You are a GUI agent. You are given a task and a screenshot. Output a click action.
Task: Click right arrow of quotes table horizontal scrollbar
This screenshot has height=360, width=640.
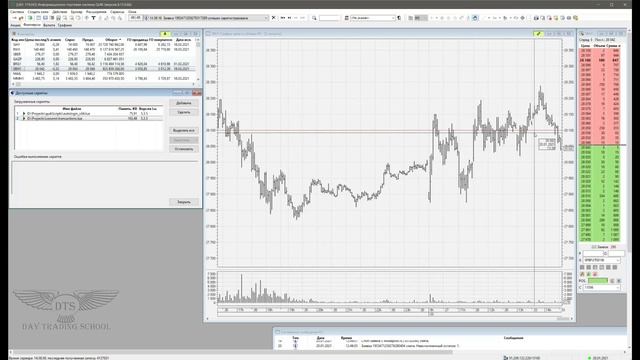tap(193, 84)
